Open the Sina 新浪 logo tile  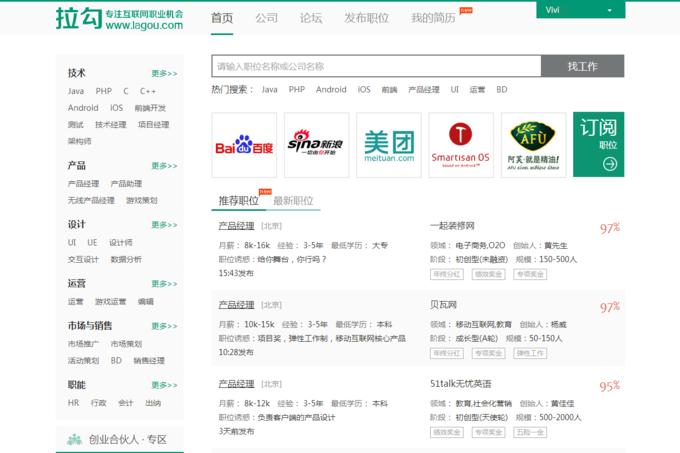316,145
